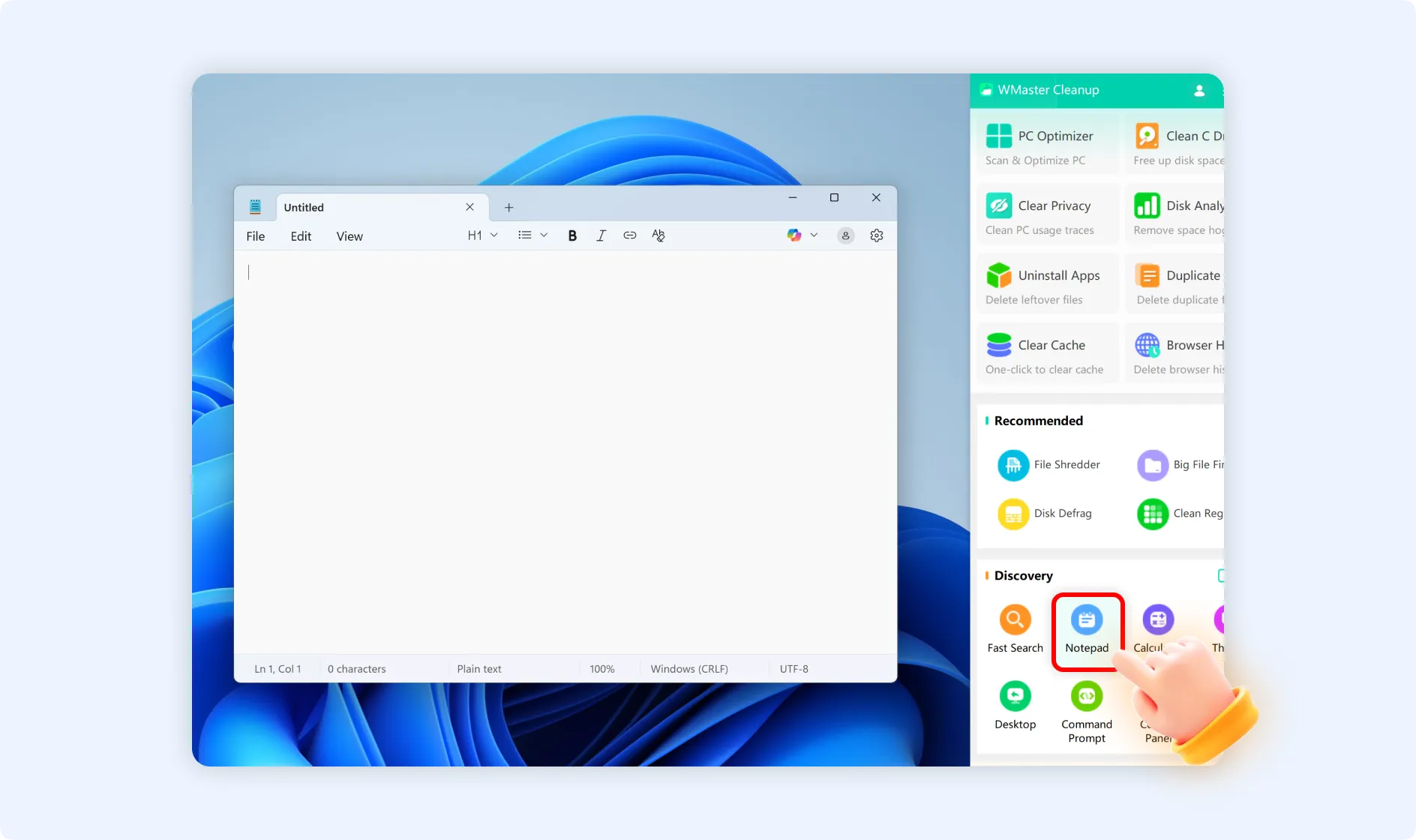
Task: Clear formatting with the erase style button
Action: tap(658, 235)
